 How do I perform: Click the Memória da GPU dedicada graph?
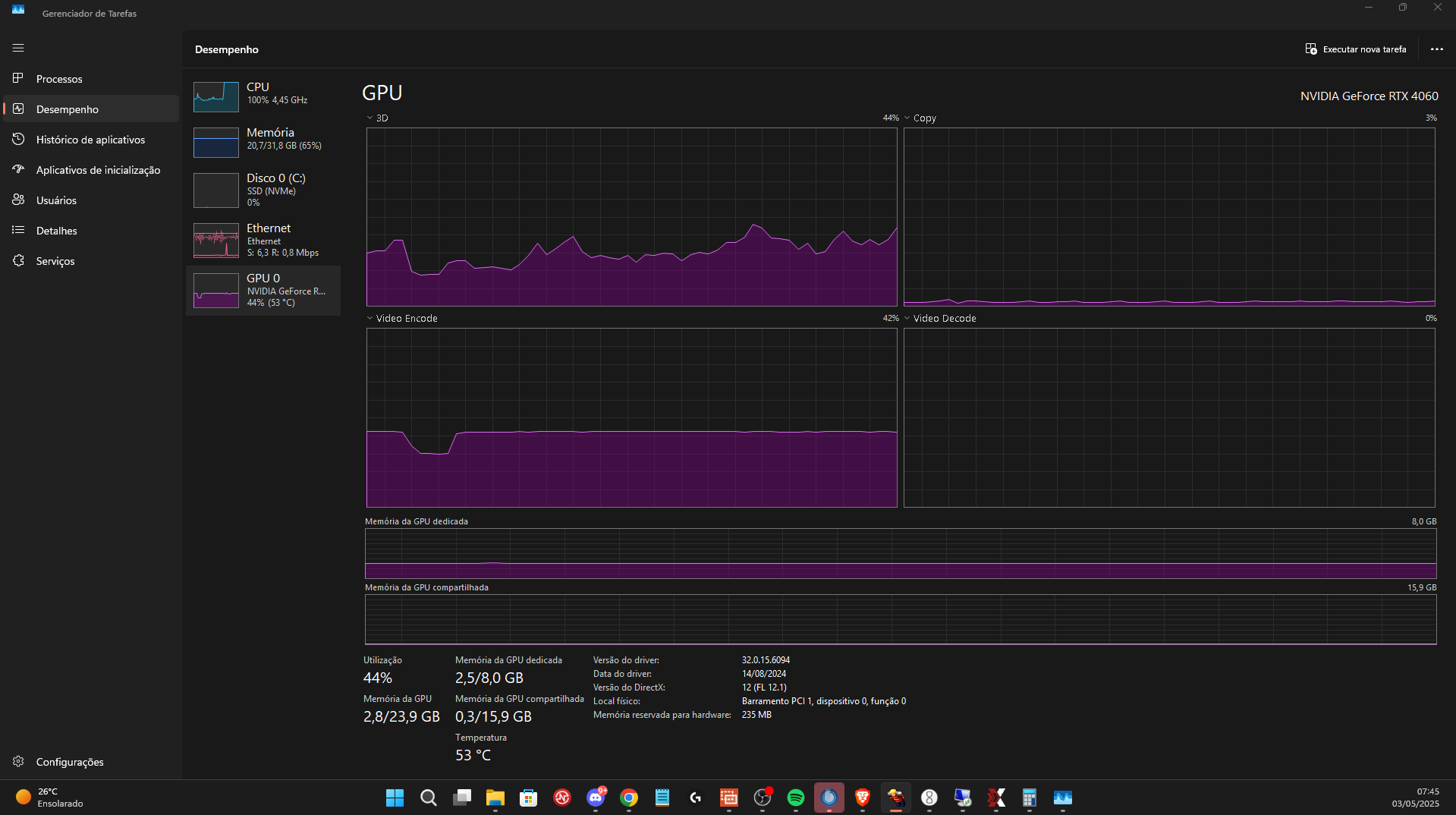[901, 553]
